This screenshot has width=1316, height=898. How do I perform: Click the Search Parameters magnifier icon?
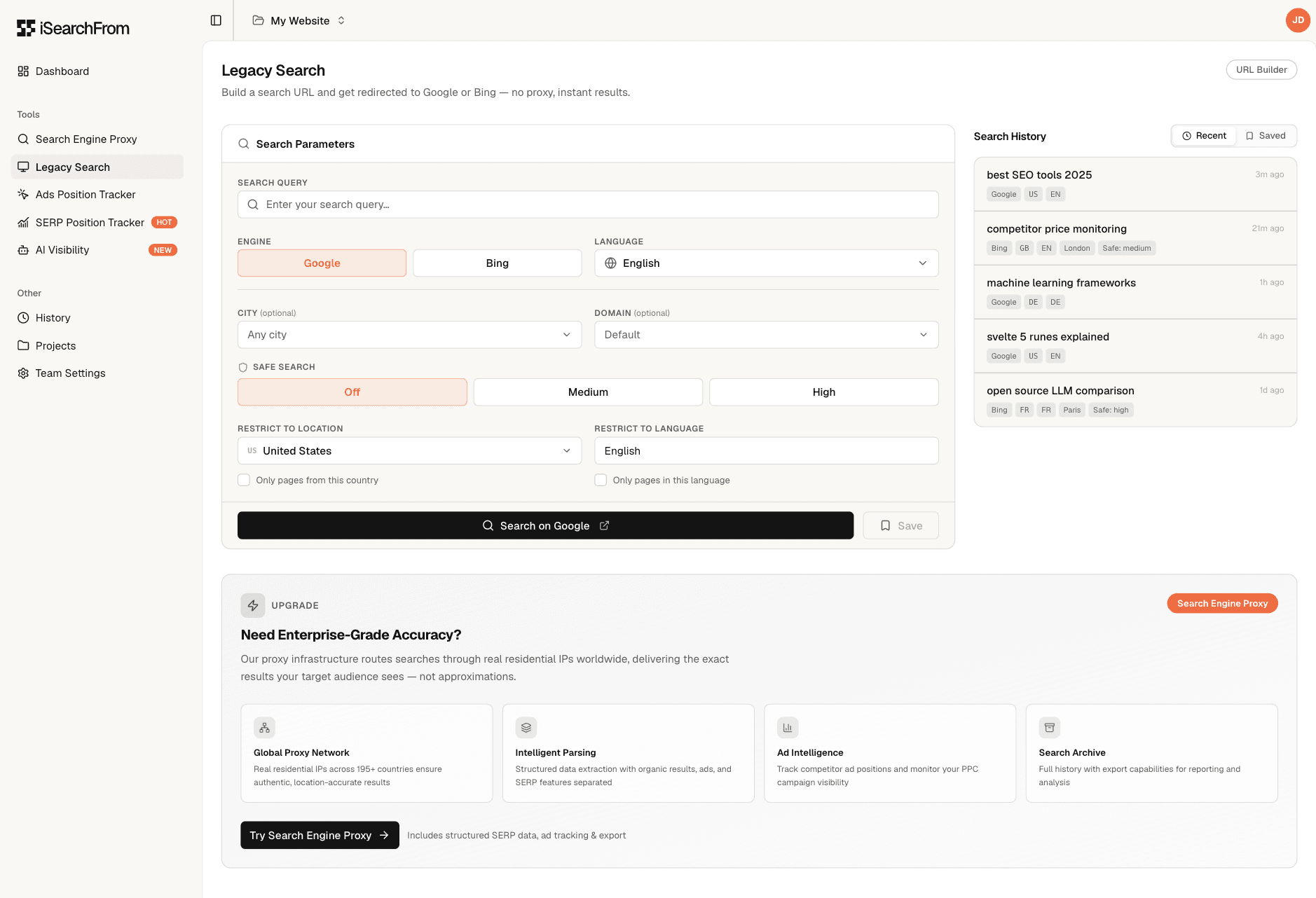tap(244, 144)
